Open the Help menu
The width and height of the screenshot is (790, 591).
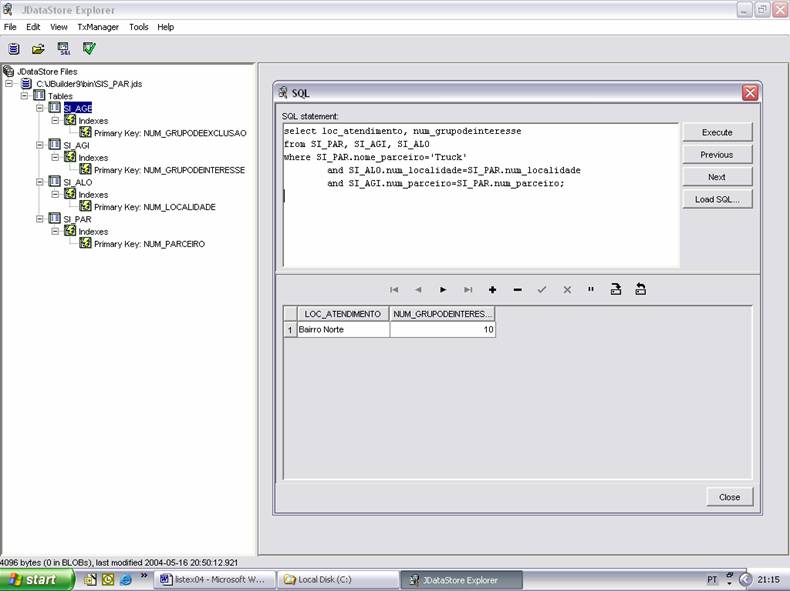click(x=166, y=27)
